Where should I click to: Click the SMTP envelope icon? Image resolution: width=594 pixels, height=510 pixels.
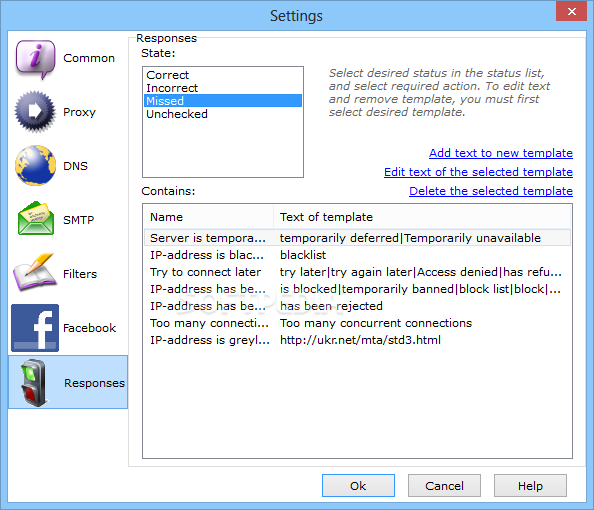(36, 219)
